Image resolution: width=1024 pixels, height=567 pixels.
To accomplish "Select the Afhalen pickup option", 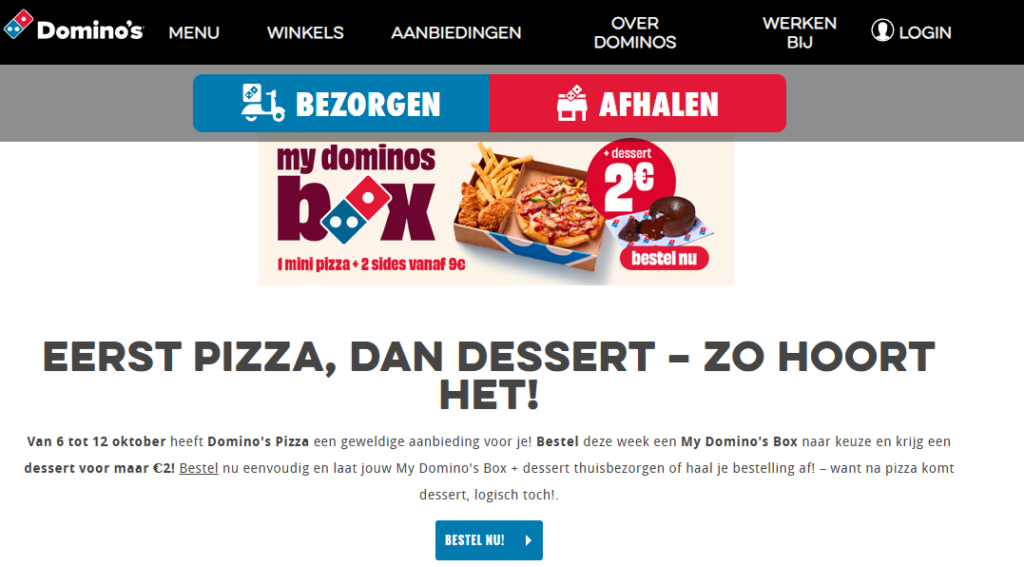I will [x=638, y=103].
